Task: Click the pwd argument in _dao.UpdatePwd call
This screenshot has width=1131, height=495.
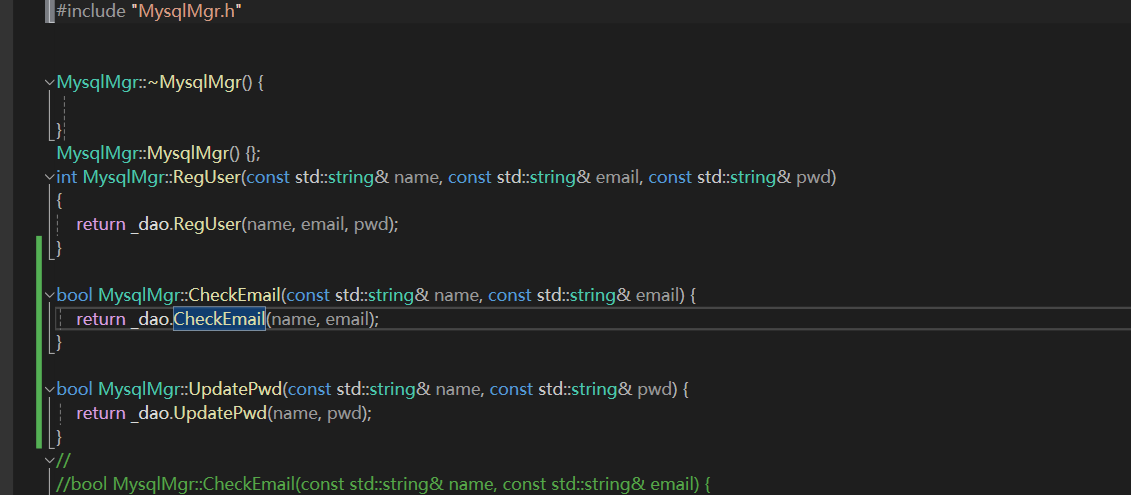Action: (x=344, y=414)
